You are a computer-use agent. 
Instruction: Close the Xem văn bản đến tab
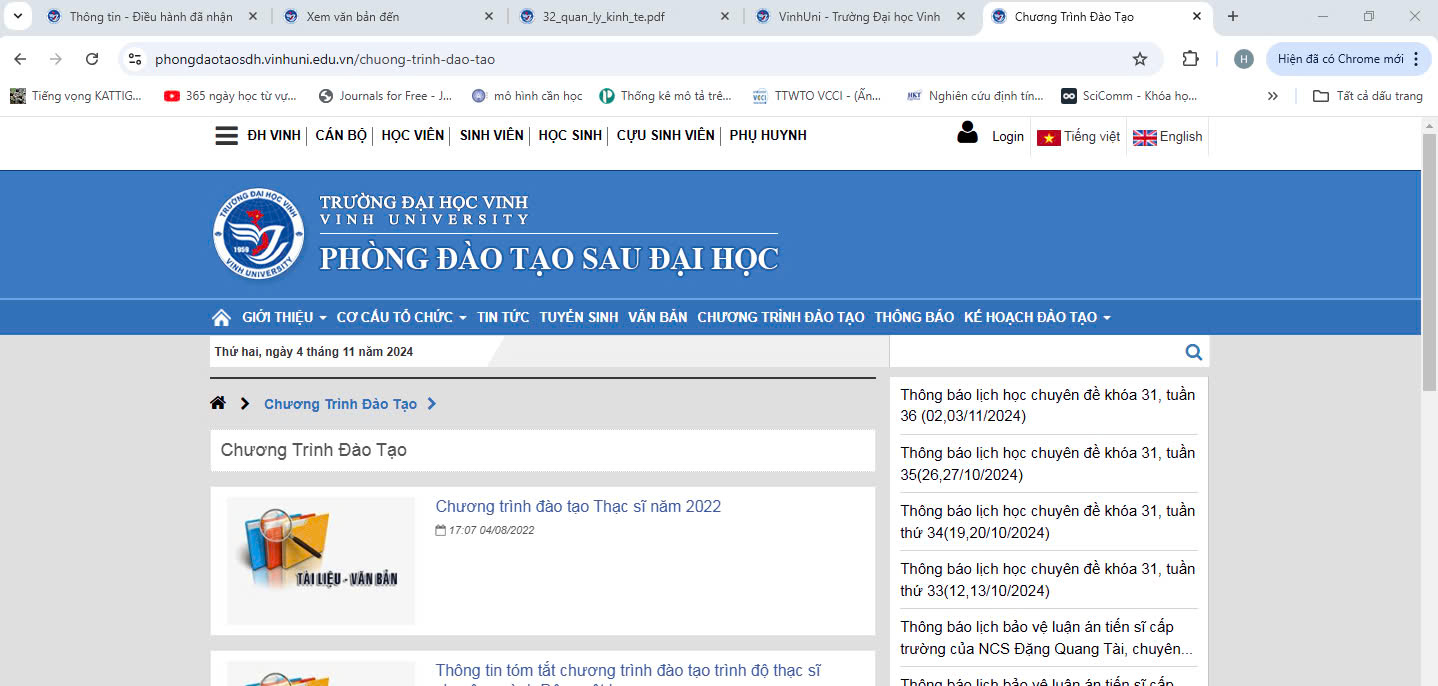[489, 17]
